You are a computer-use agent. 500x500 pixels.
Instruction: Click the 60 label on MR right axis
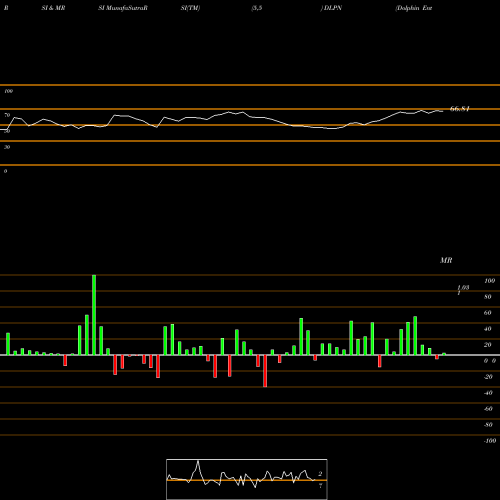pos(488,313)
